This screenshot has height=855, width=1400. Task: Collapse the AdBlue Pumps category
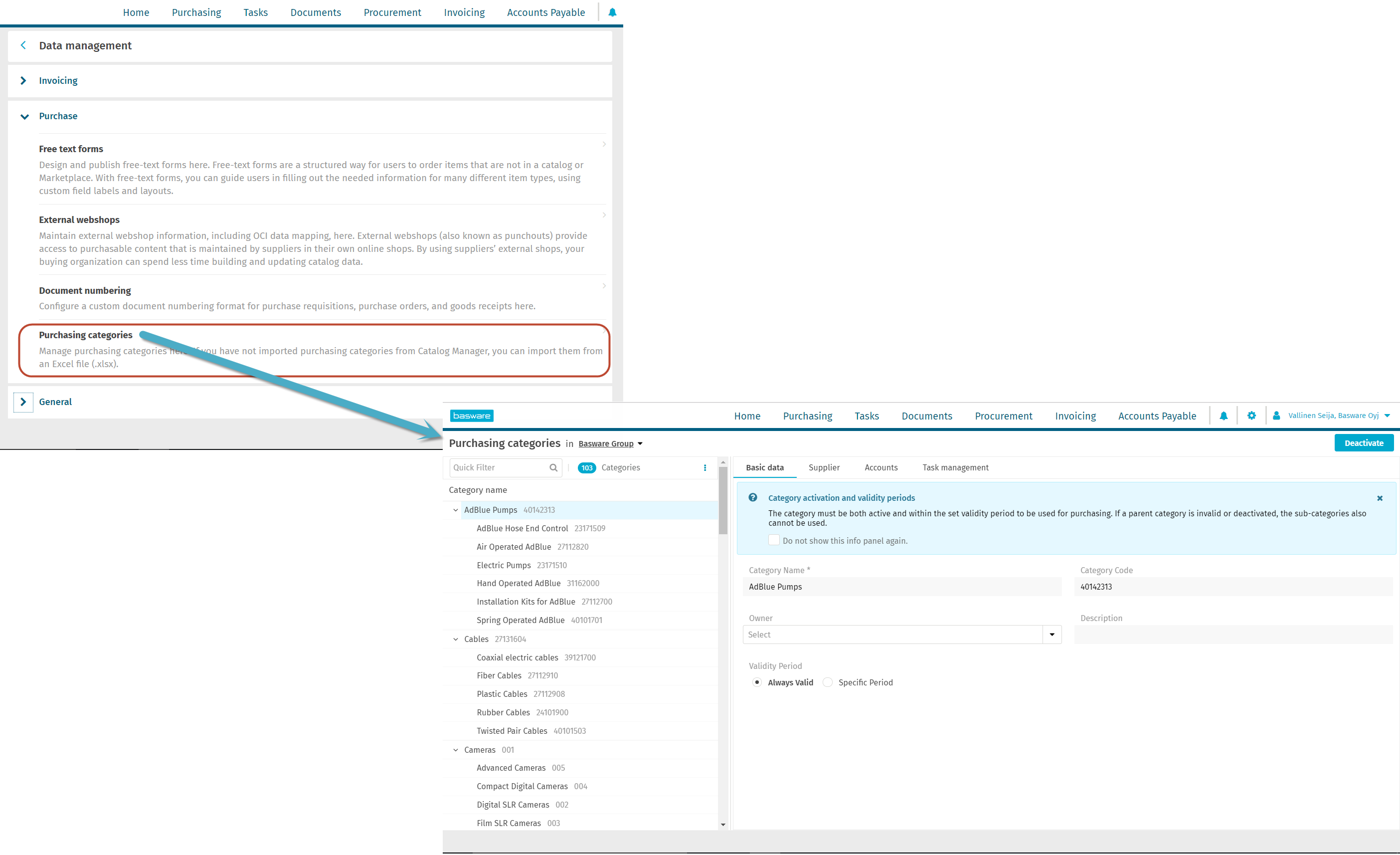[x=456, y=510]
